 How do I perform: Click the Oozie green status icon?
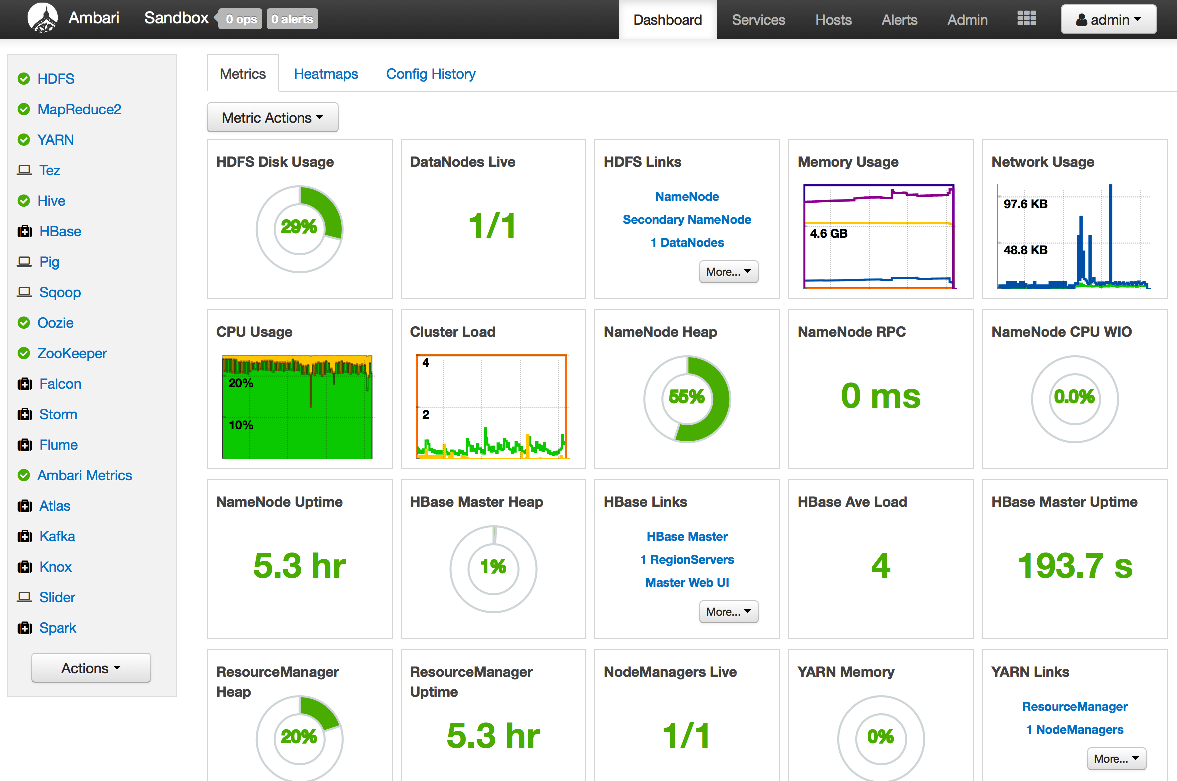(24, 323)
